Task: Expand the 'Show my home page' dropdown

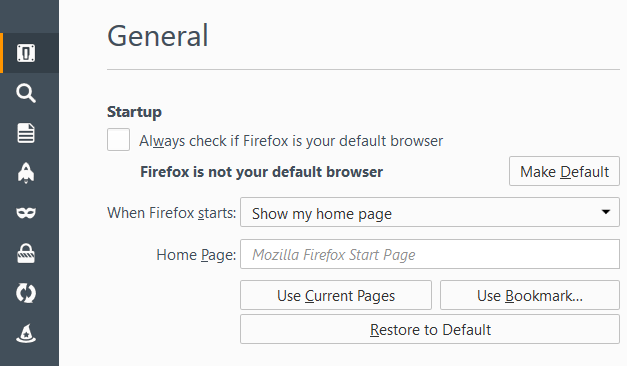Action: coord(430,212)
